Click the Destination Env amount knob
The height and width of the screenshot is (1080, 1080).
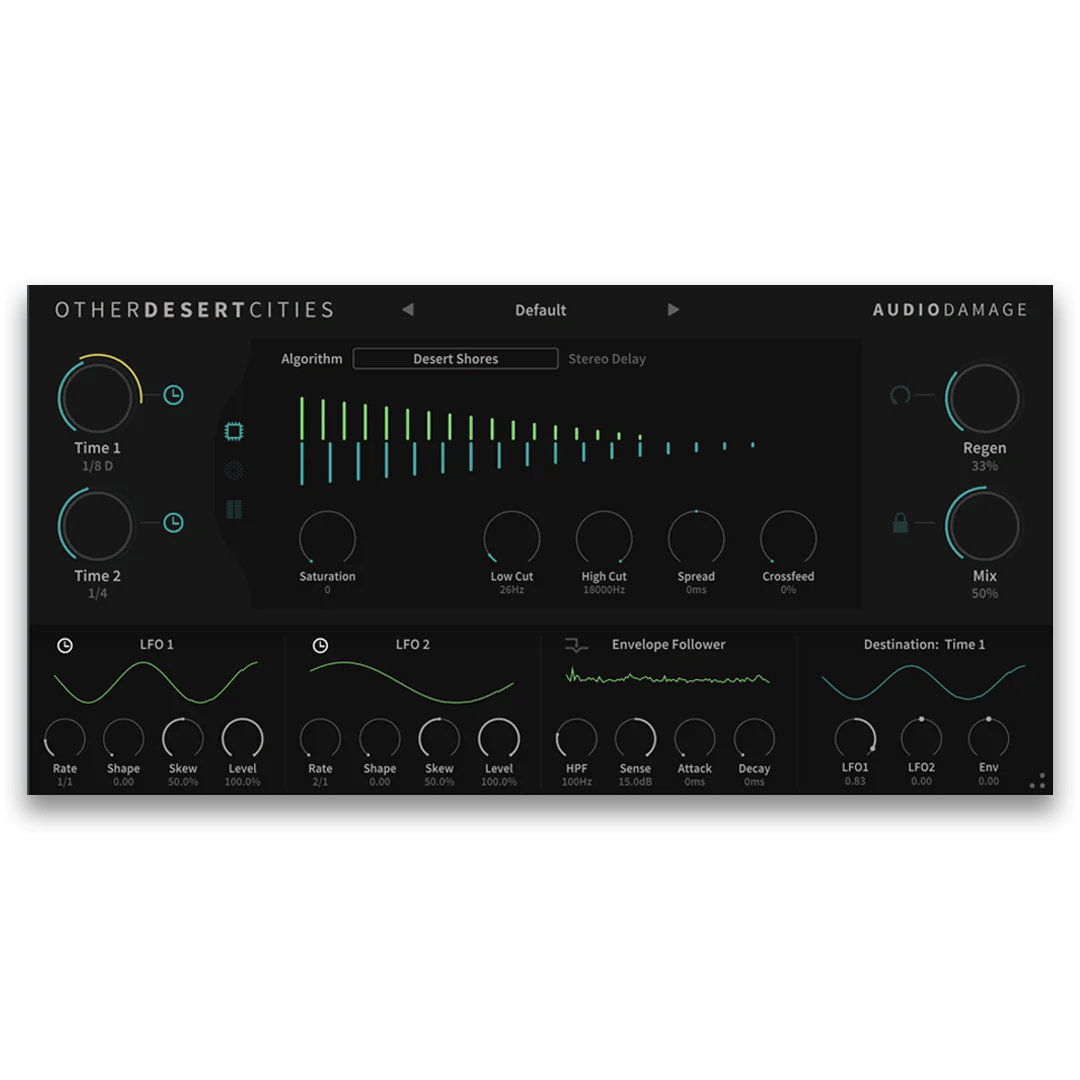pyautogui.click(x=988, y=738)
